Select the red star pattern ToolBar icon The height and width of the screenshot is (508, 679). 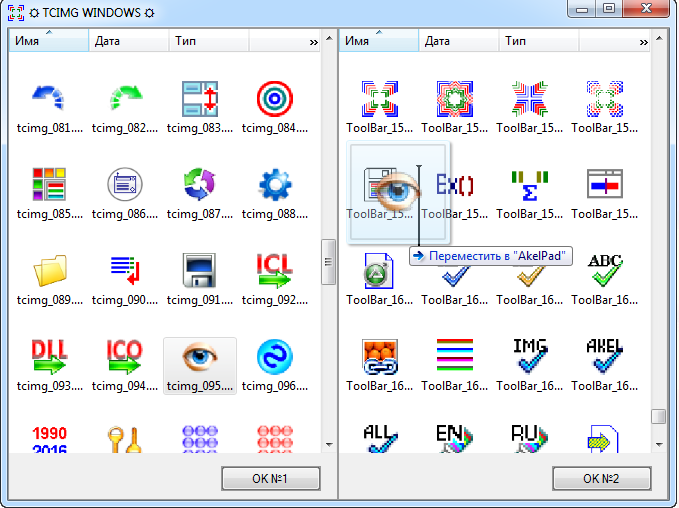[x=455, y=98]
